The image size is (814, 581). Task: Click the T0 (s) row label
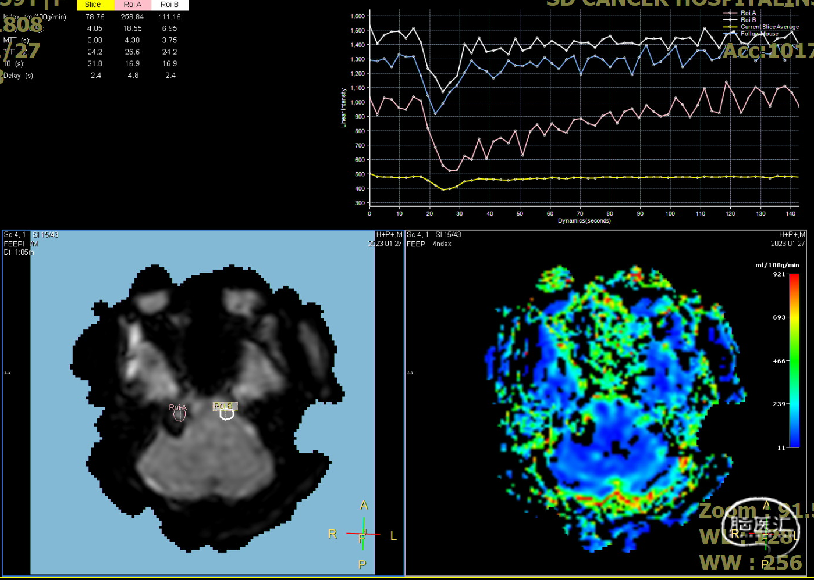tap(13, 64)
